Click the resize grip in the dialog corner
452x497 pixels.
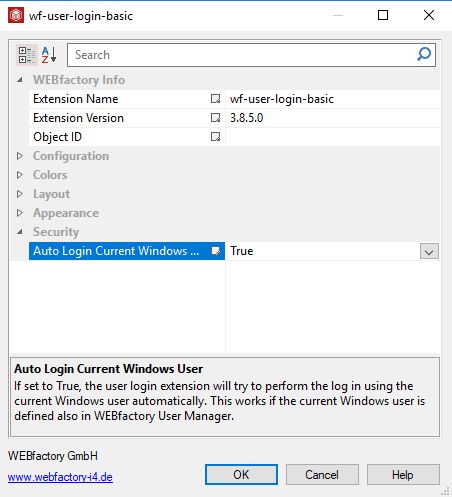(x=445, y=491)
